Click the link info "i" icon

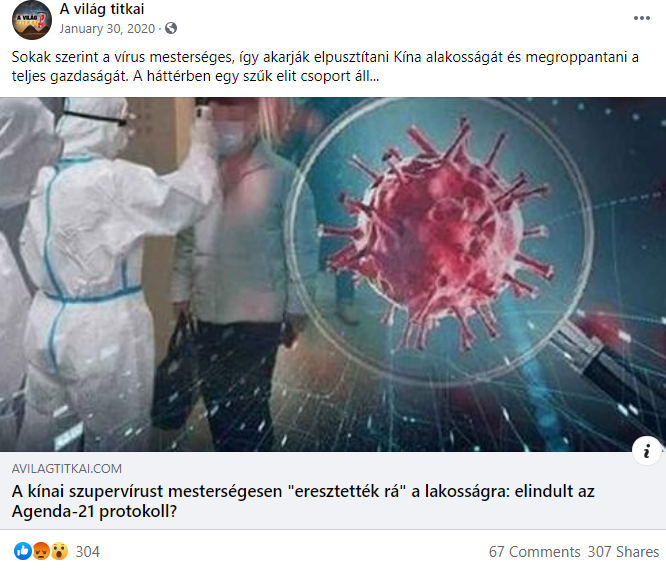tap(646, 451)
